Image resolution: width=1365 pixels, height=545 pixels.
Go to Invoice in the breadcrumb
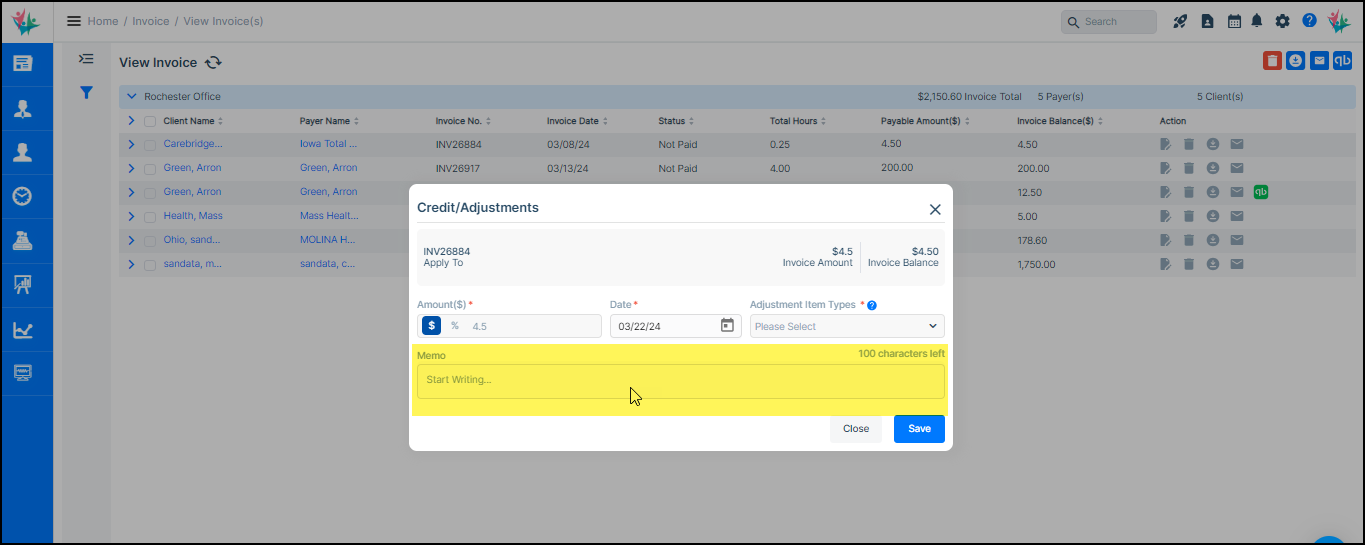point(150,21)
